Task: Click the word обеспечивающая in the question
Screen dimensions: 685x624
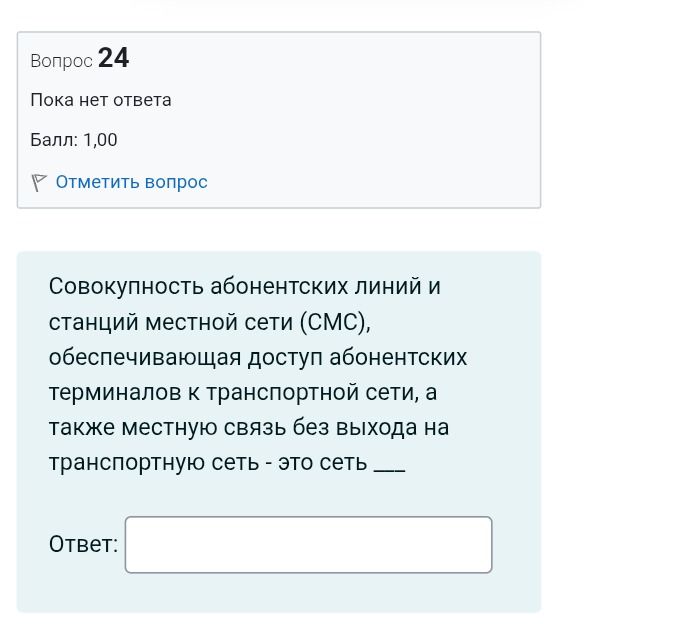Action: [145, 357]
